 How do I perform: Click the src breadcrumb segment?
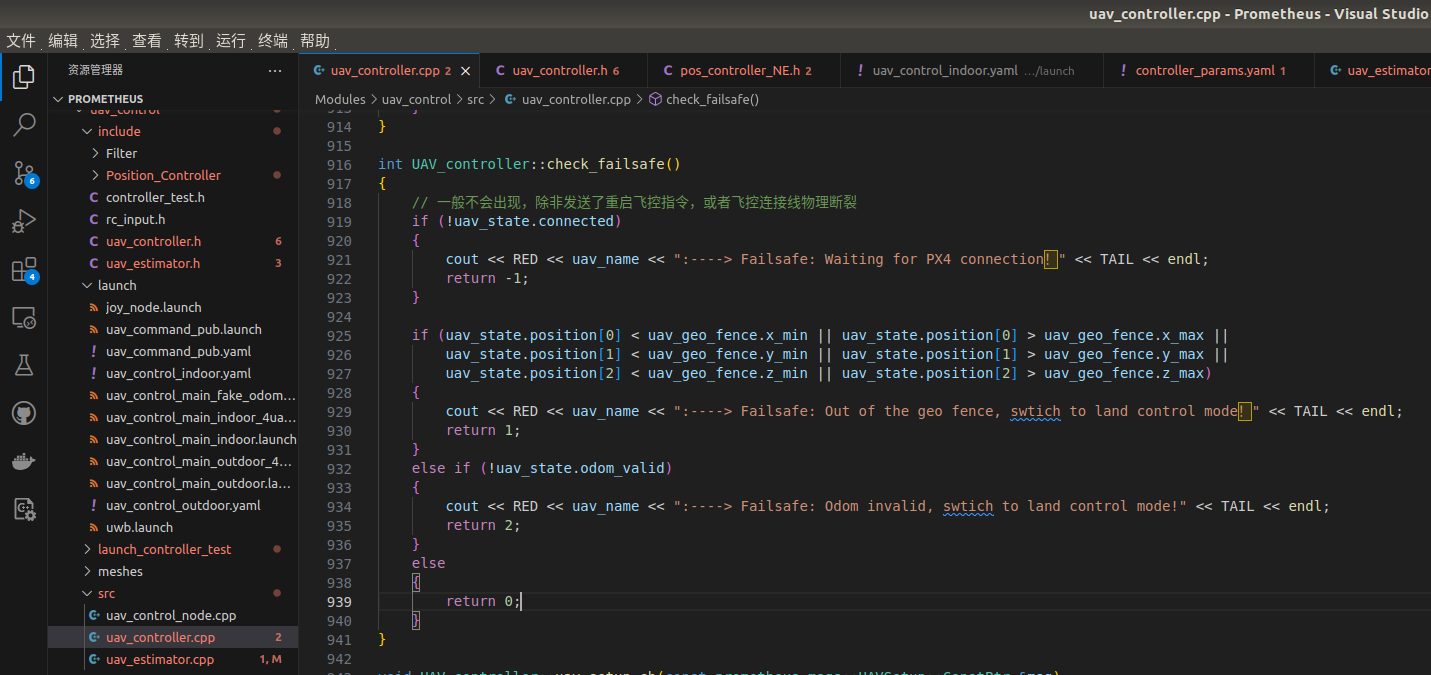click(476, 99)
